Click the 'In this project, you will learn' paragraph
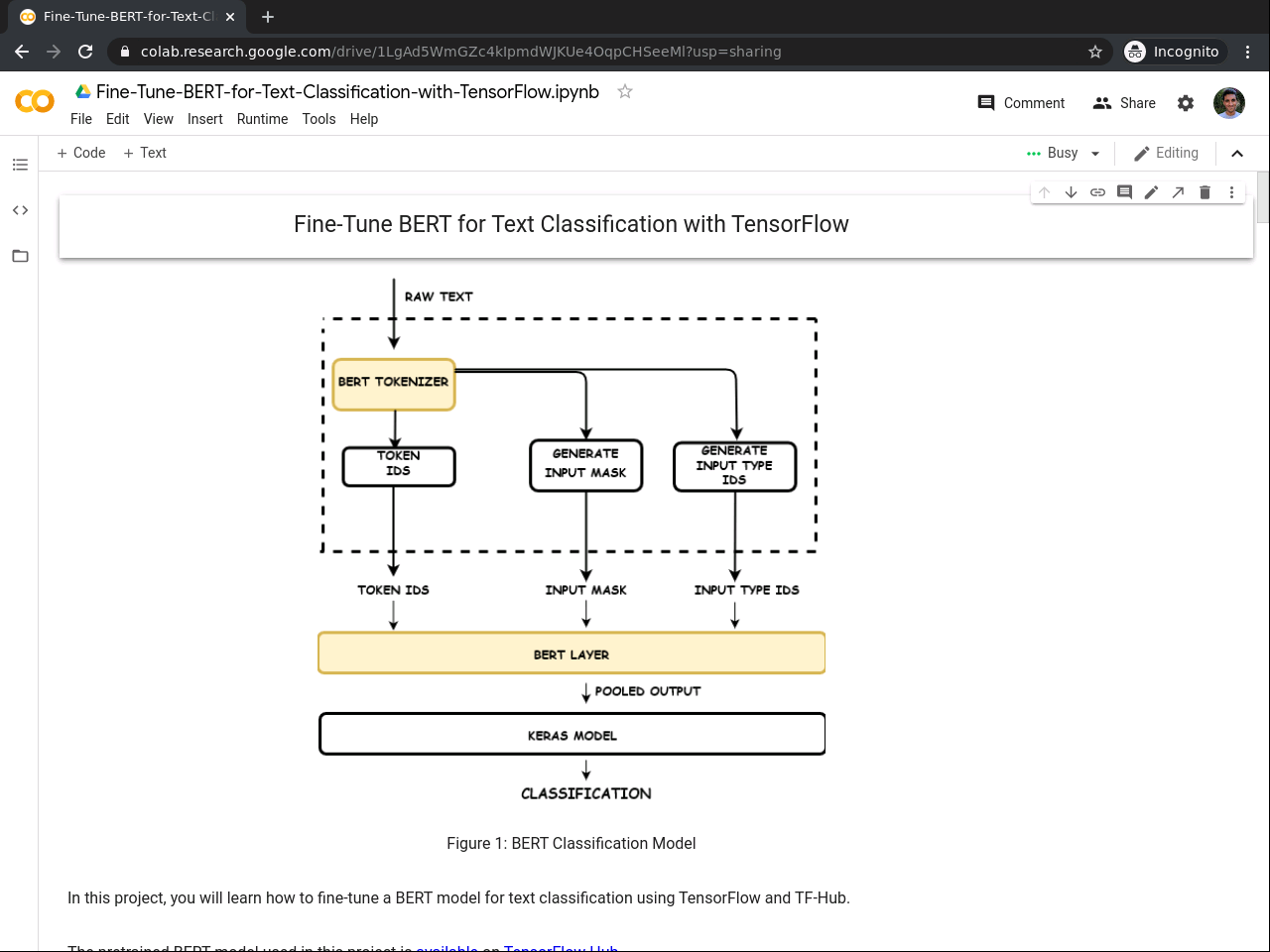This screenshot has height=952, width=1270. tap(458, 897)
